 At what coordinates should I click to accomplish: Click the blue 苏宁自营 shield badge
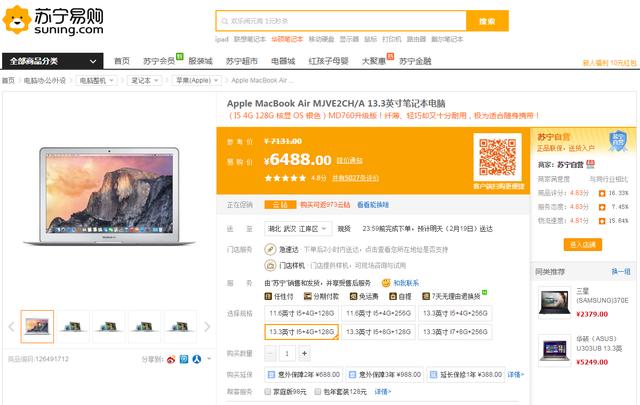[618, 141]
